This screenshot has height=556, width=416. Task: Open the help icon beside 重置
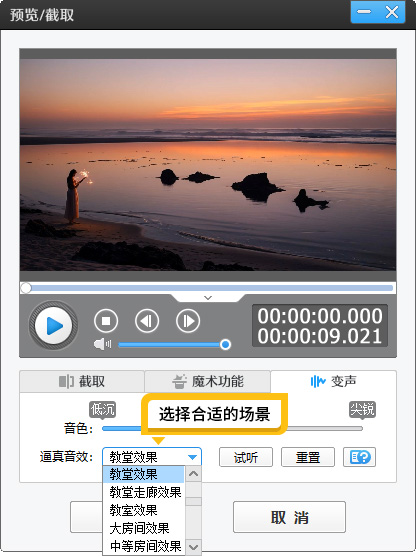(359, 457)
